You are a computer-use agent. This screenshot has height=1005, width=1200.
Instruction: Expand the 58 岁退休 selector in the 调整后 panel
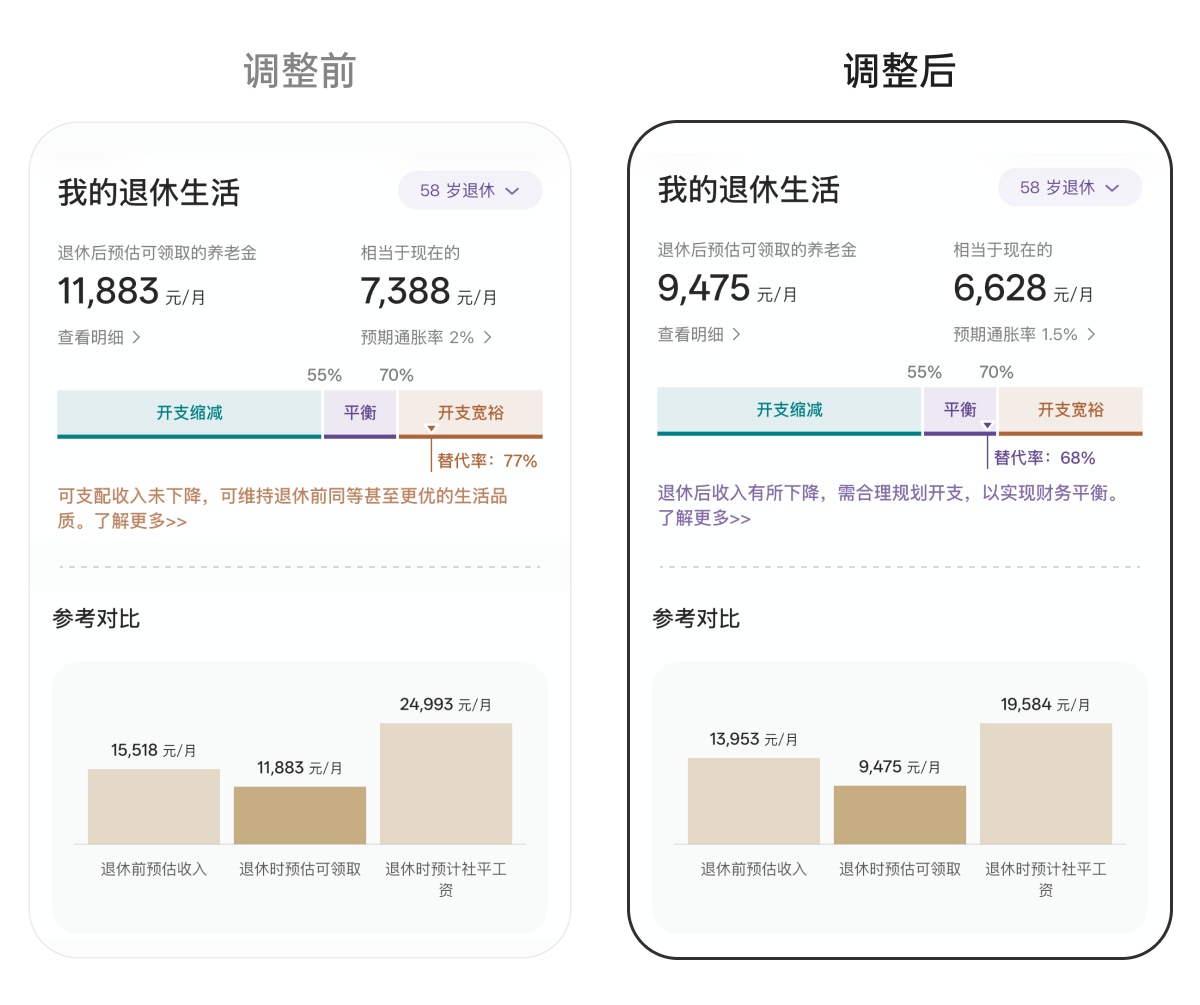tap(1069, 188)
